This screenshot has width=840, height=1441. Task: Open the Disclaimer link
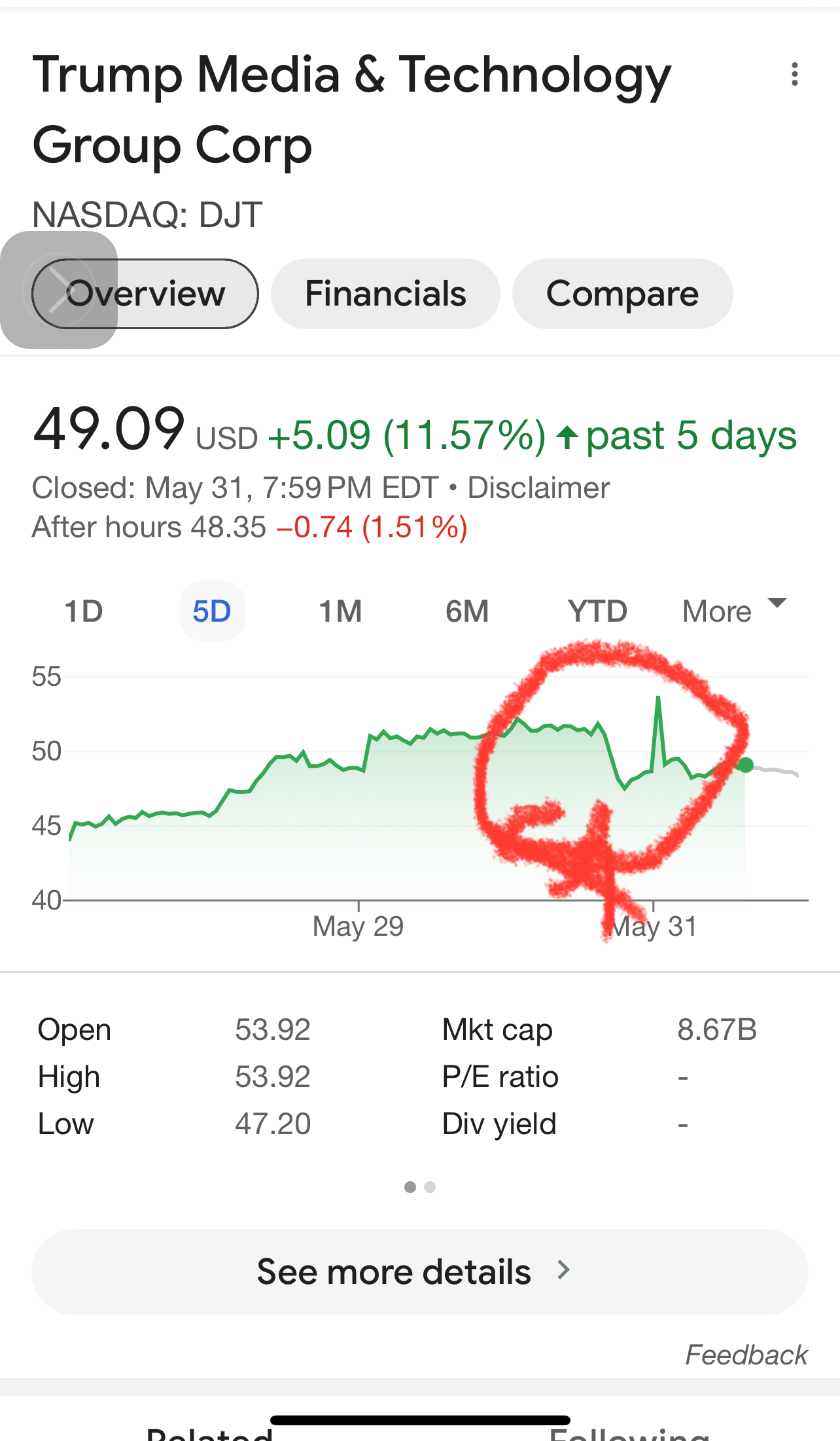click(x=538, y=488)
